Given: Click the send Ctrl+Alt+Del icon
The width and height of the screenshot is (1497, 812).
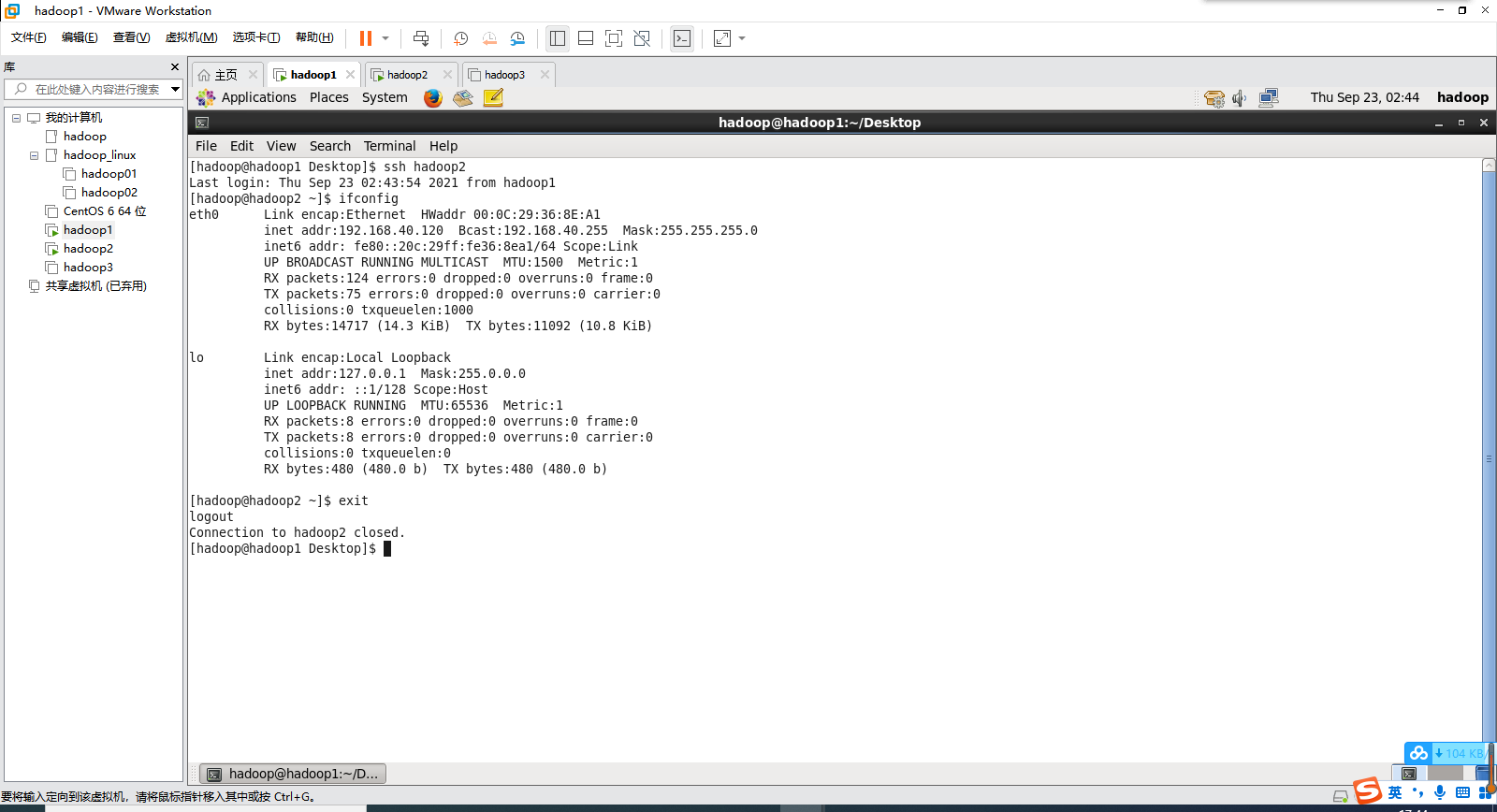Looking at the screenshot, I should (421, 38).
